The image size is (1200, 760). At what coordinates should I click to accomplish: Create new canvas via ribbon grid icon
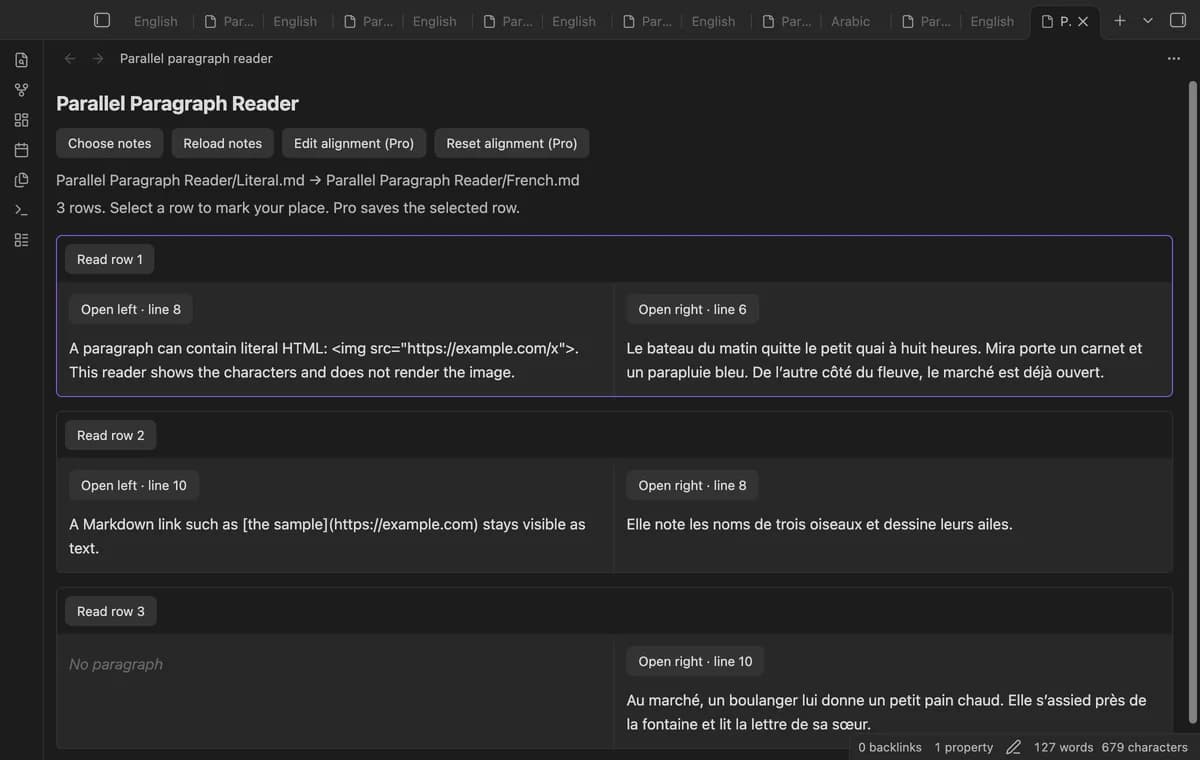click(x=21, y=120)
